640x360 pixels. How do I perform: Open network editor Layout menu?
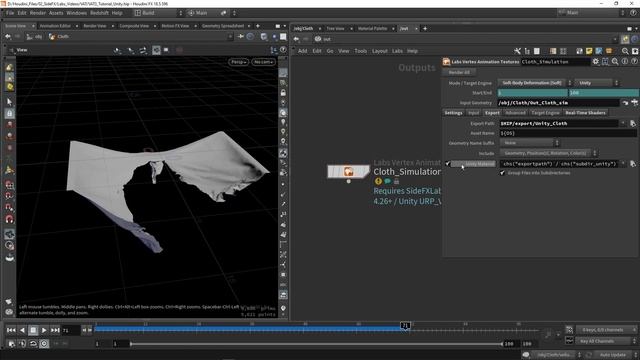380,51
